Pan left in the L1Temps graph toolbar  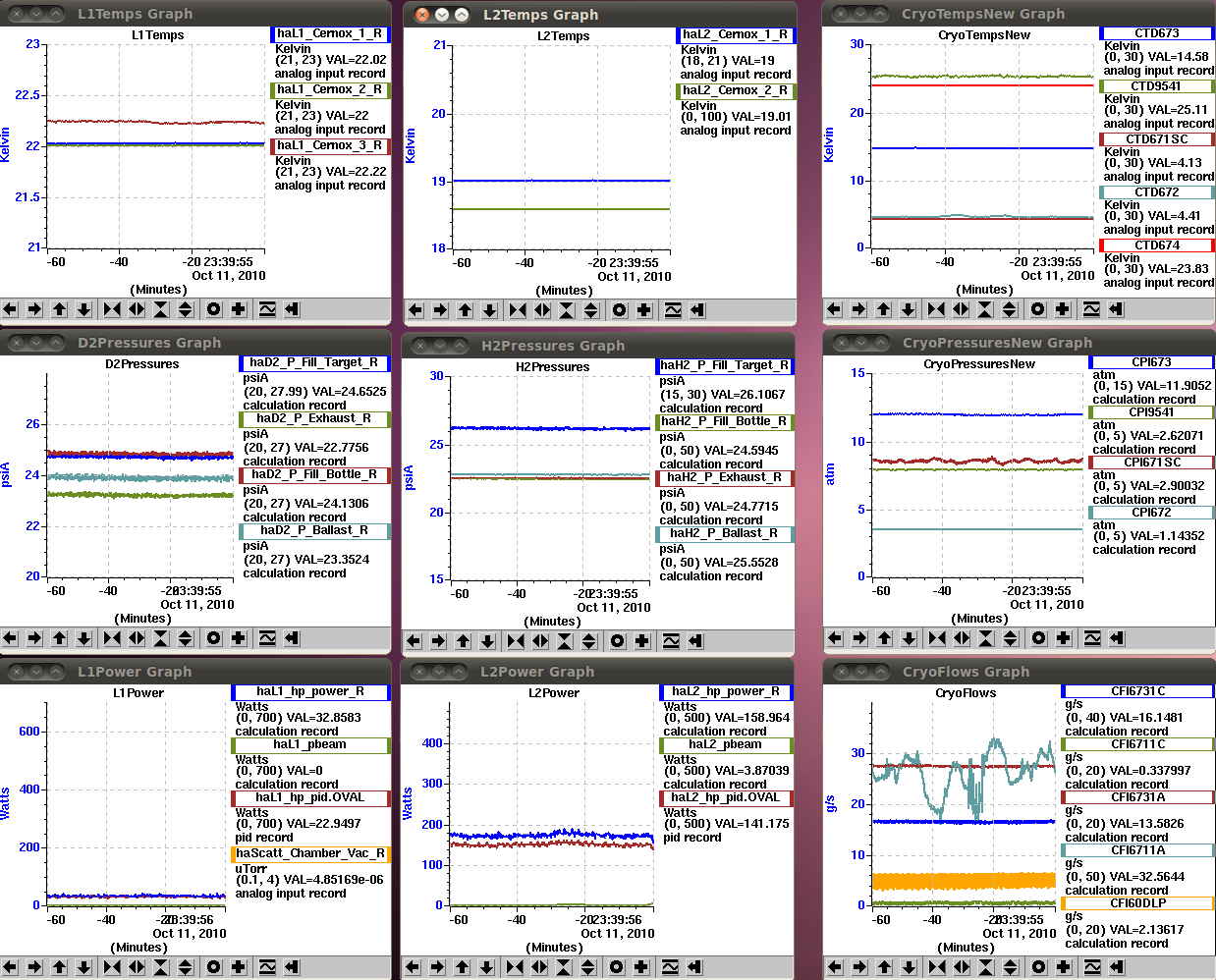click(11, 309)
